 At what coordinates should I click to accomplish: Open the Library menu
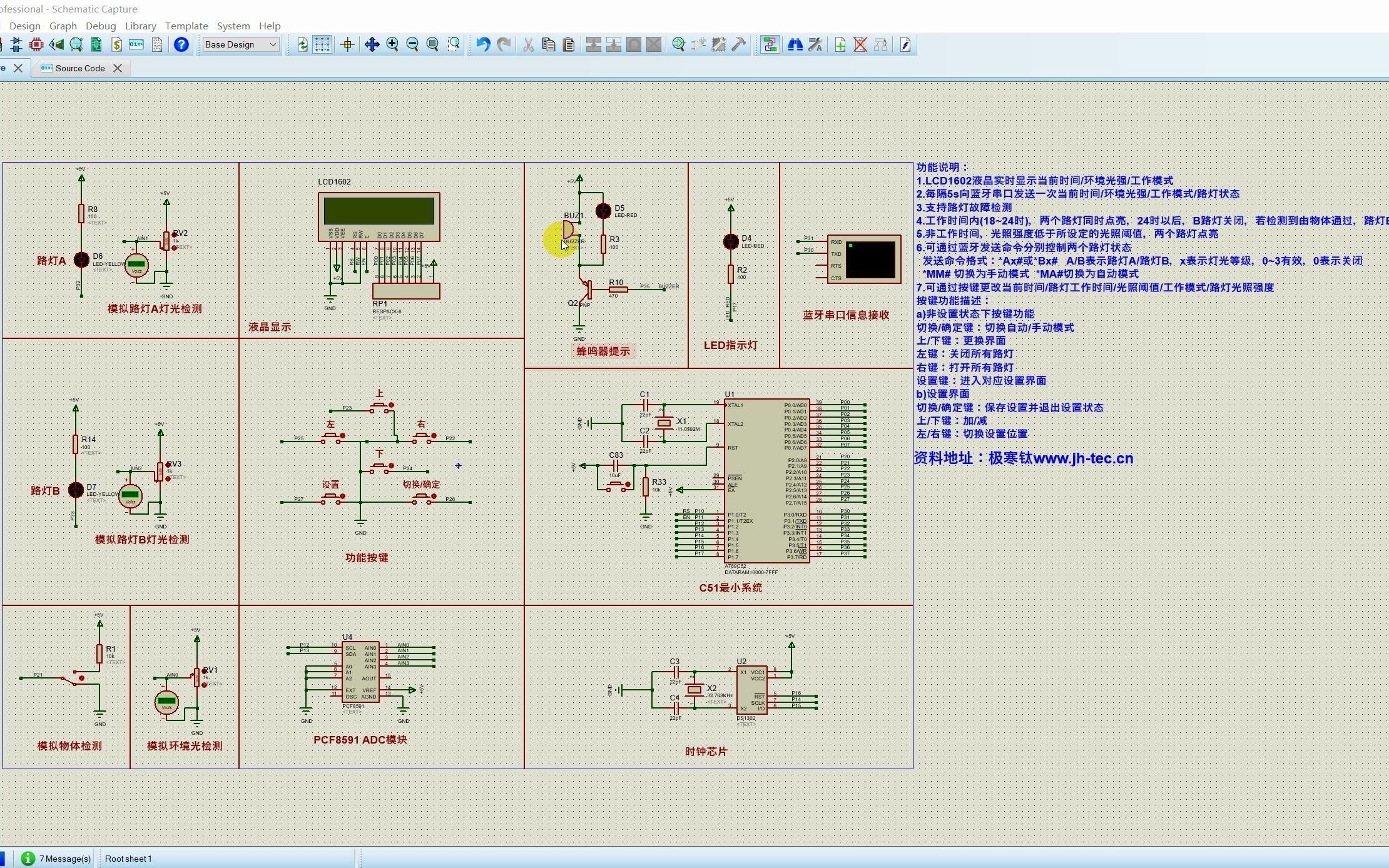point(140,26)
